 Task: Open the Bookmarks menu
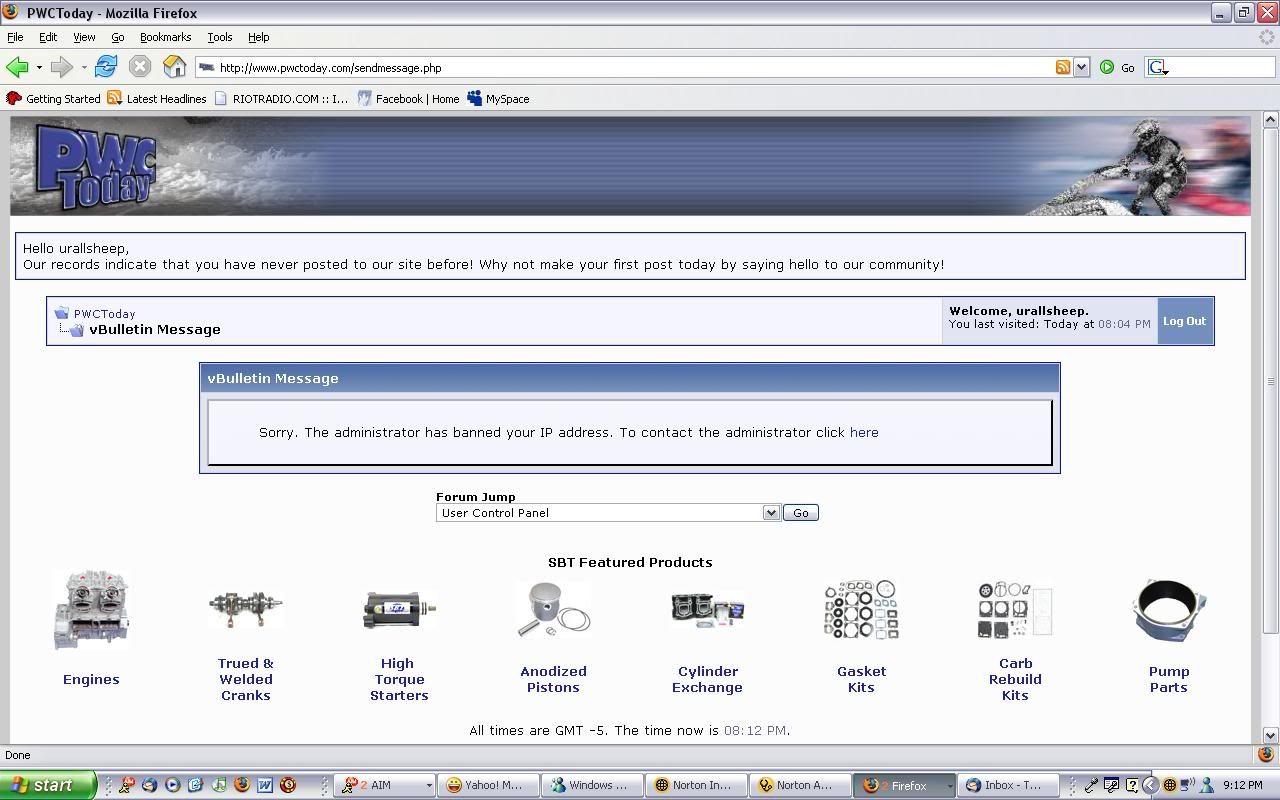click(x=165, y=37)
